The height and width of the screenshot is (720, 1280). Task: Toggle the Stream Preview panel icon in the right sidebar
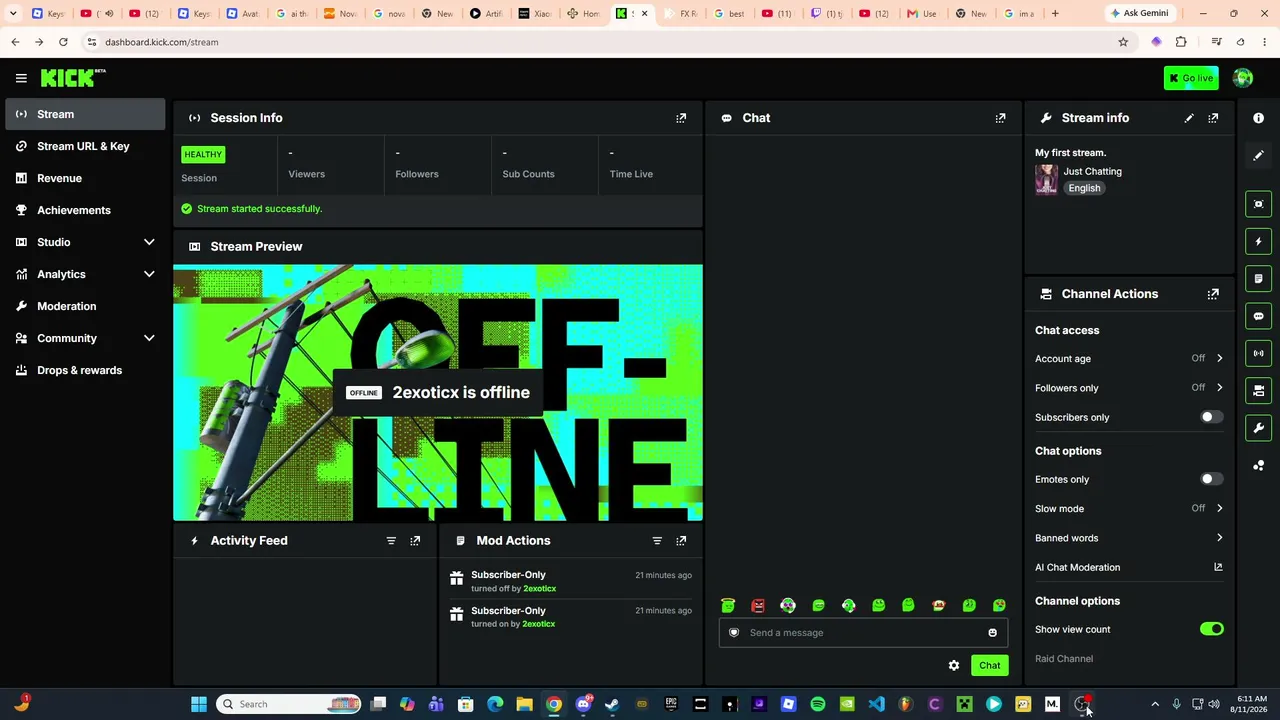click(1258, 204)
